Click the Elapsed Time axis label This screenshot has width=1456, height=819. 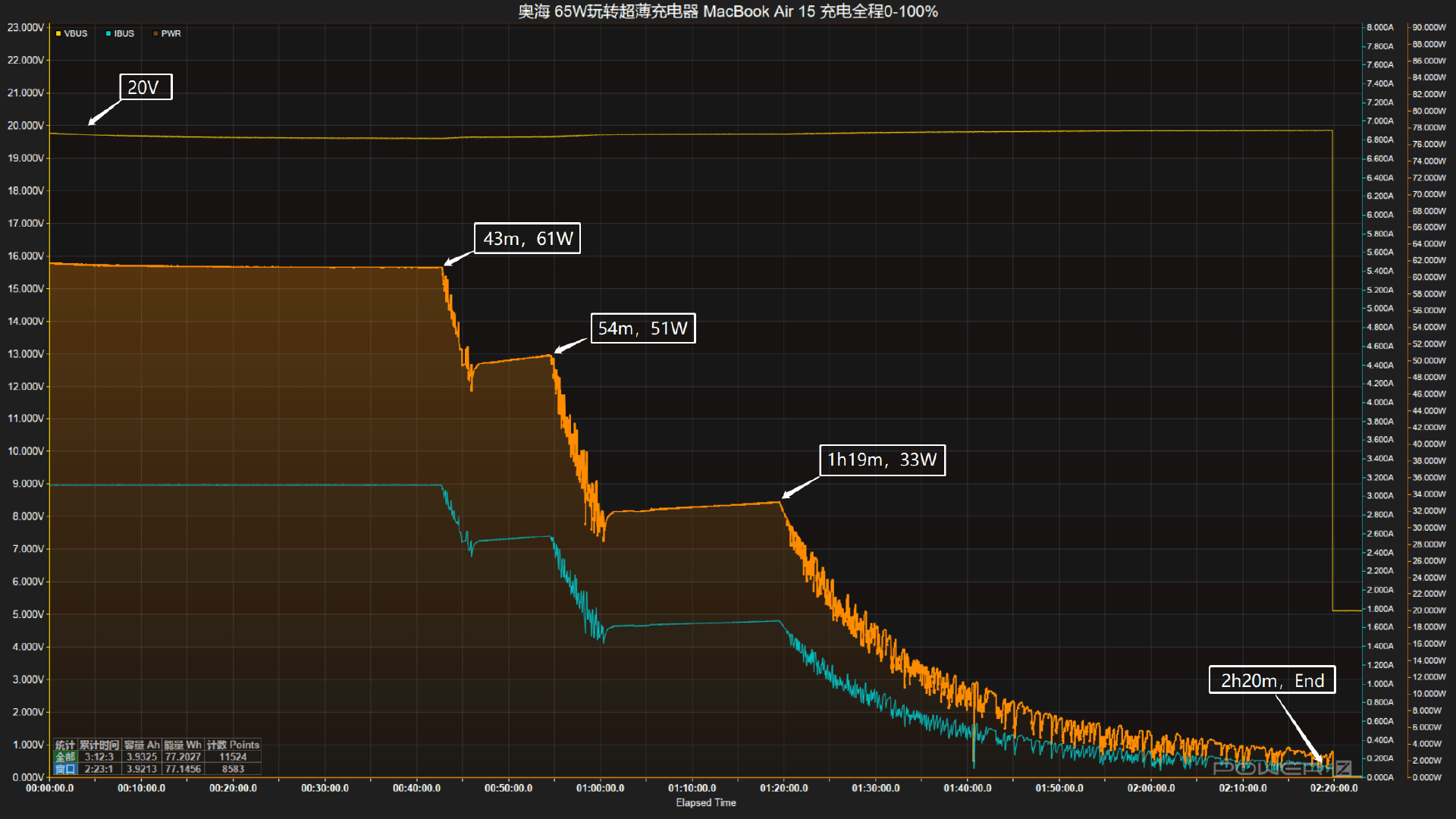705,802
